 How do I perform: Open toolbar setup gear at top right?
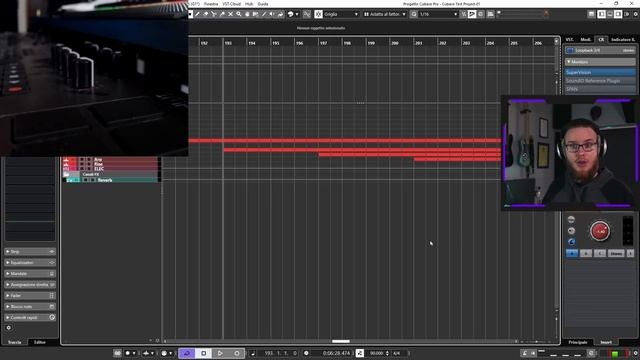tap(636, 14)
